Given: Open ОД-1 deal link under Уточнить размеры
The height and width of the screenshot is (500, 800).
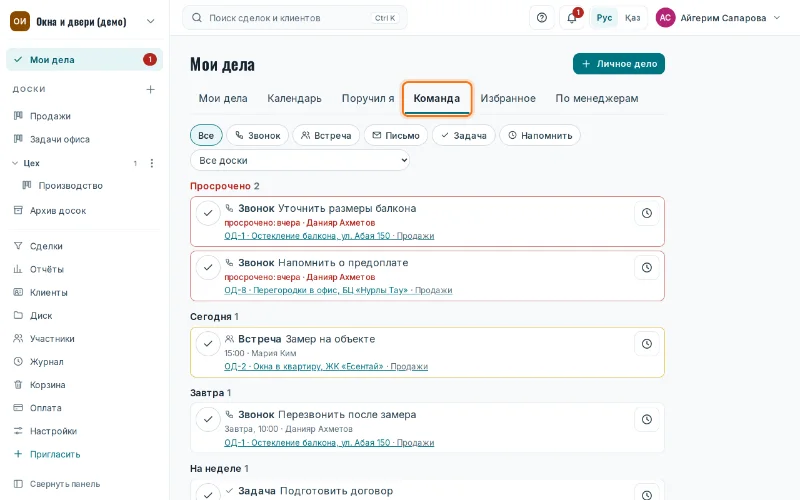Looking at the screenshot, I should (329, 236).
